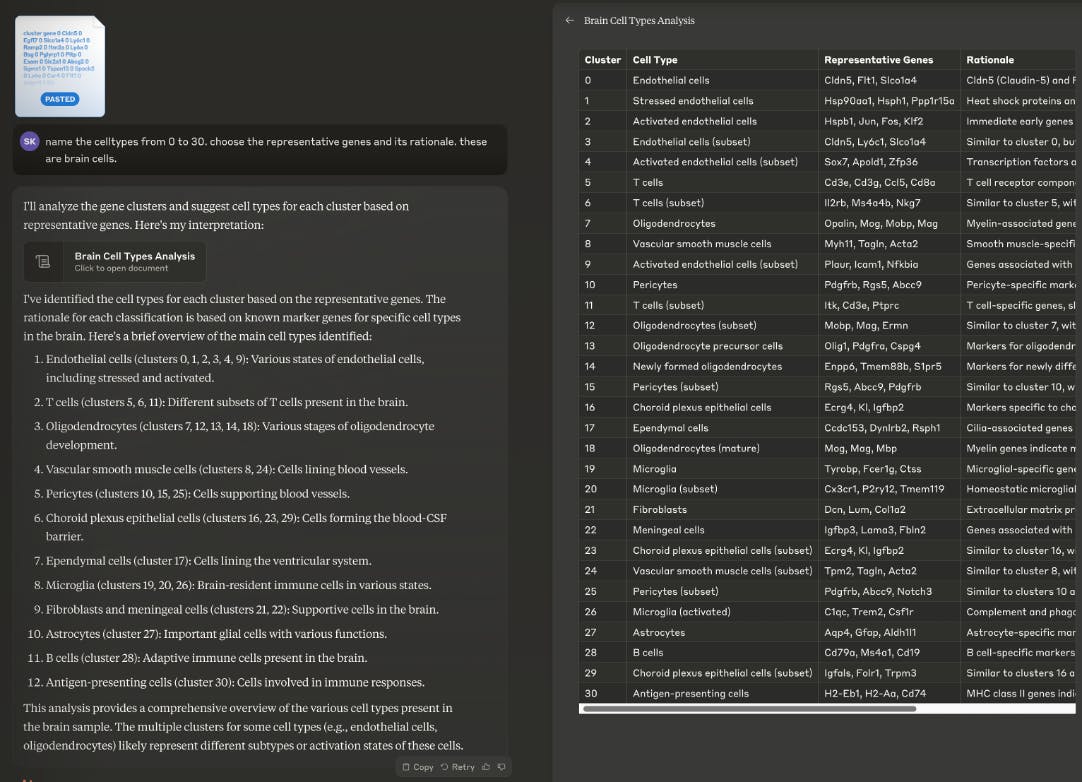
Task: Click Retry to regenerate the response
Action: coord(458,767)
